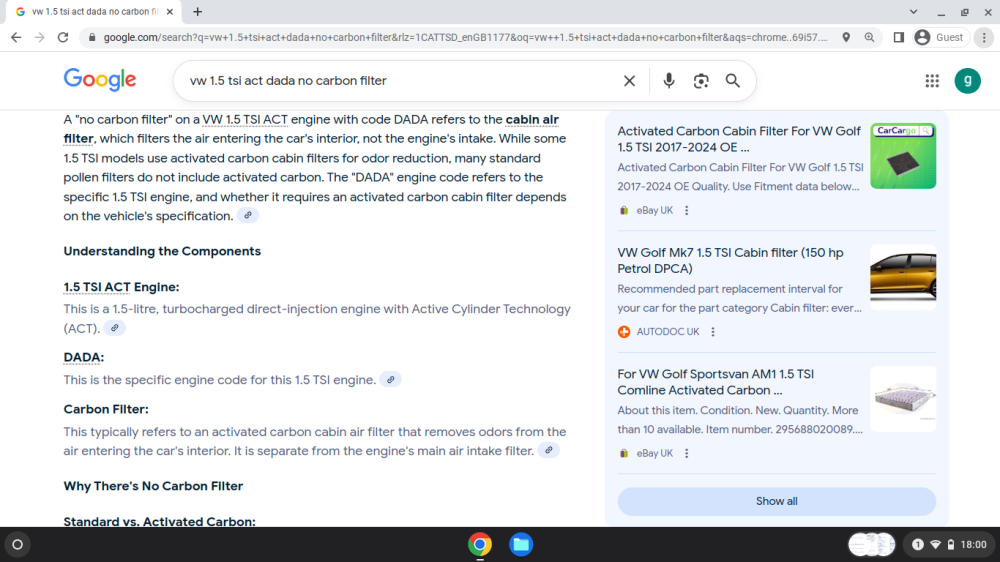Click the AUTODOC UK source label
The image size is (1000, 562).
coord(668,332)
